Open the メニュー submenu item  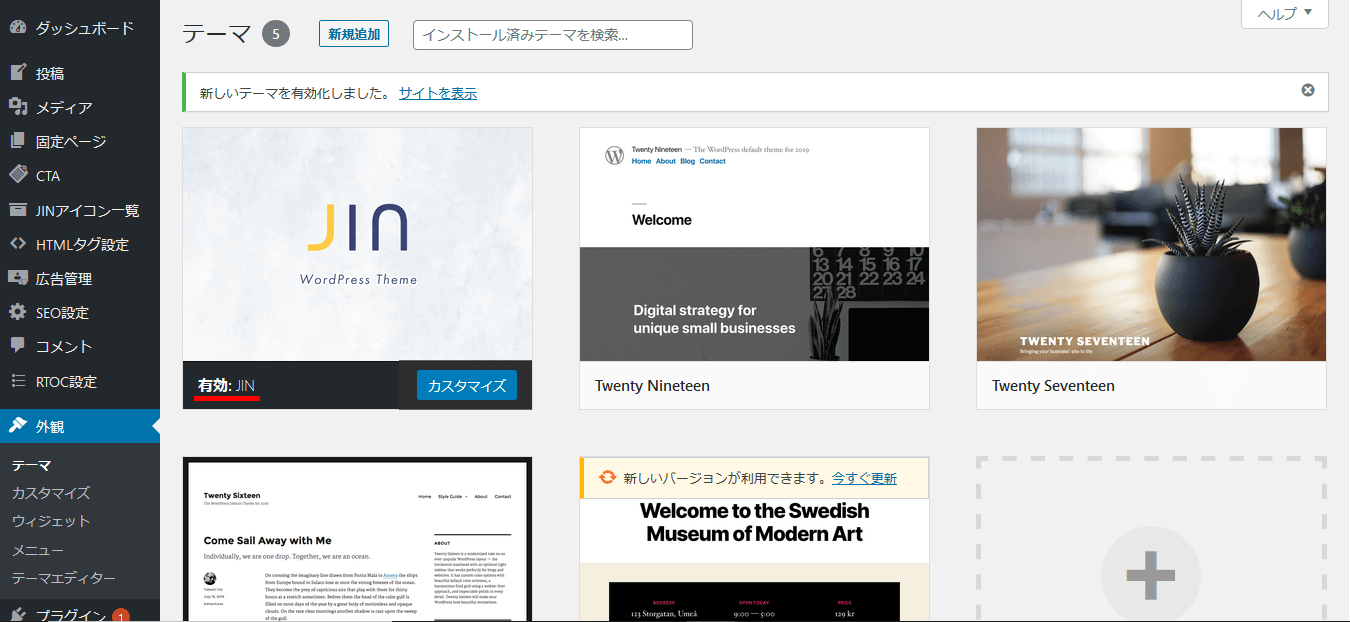(x=38, y=550)
